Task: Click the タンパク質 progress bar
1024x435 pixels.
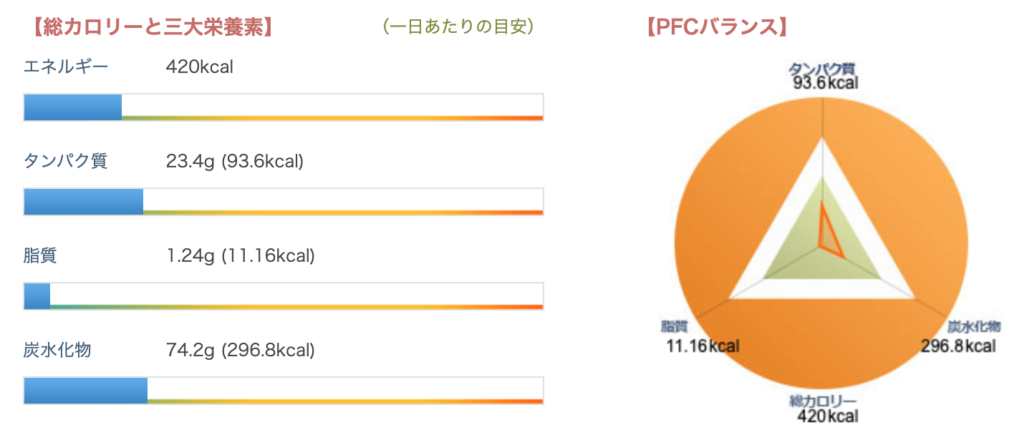Action: click(x=283, y=201)
